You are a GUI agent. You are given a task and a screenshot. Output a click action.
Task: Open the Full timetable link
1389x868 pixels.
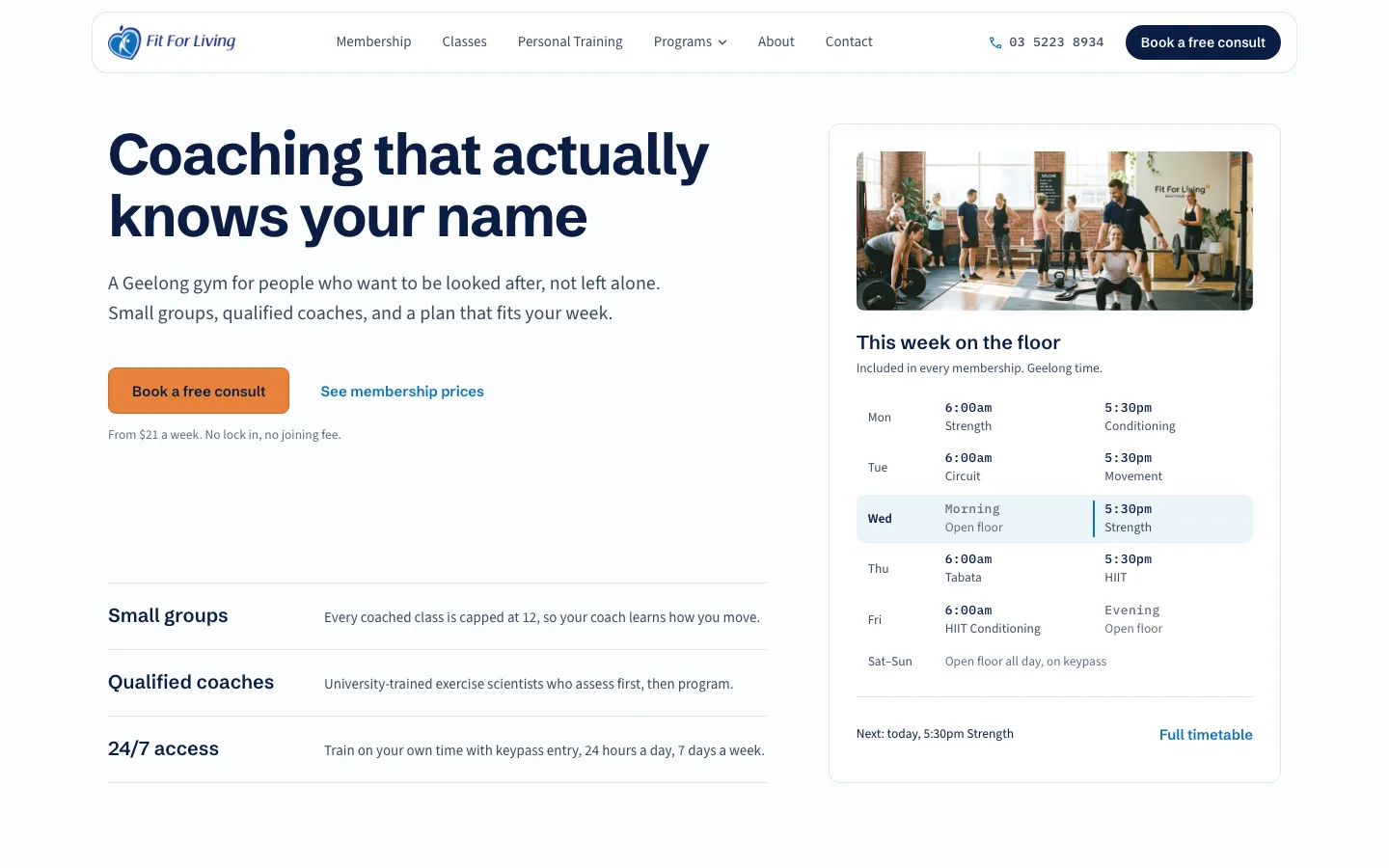coord(1206,735)
